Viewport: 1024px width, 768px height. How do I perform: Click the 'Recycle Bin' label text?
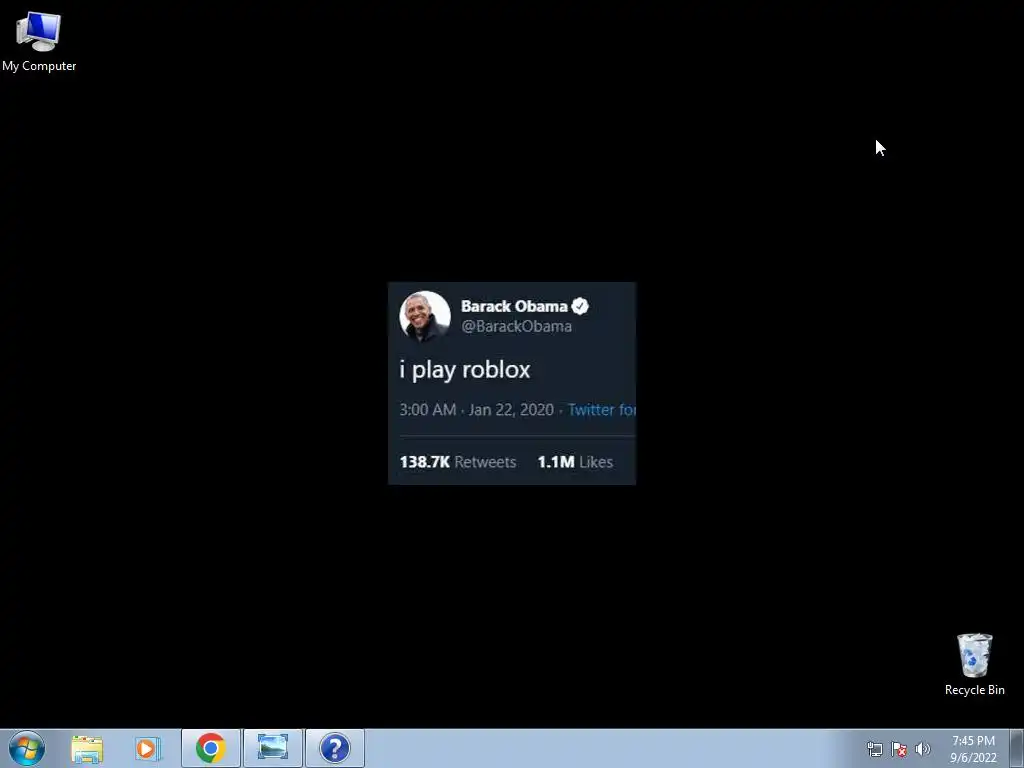[x=974, y=690]
